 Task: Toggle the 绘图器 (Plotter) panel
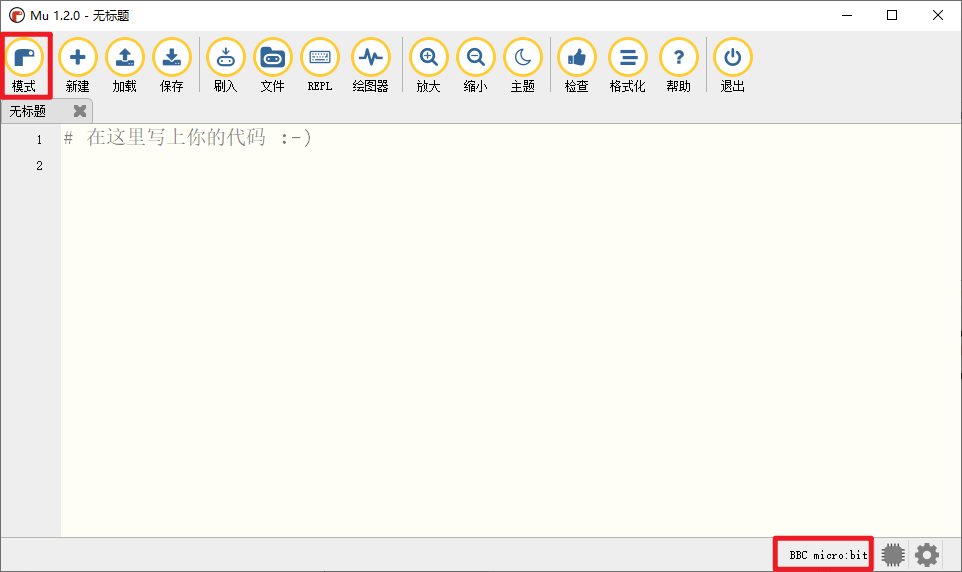click(370, 58)
